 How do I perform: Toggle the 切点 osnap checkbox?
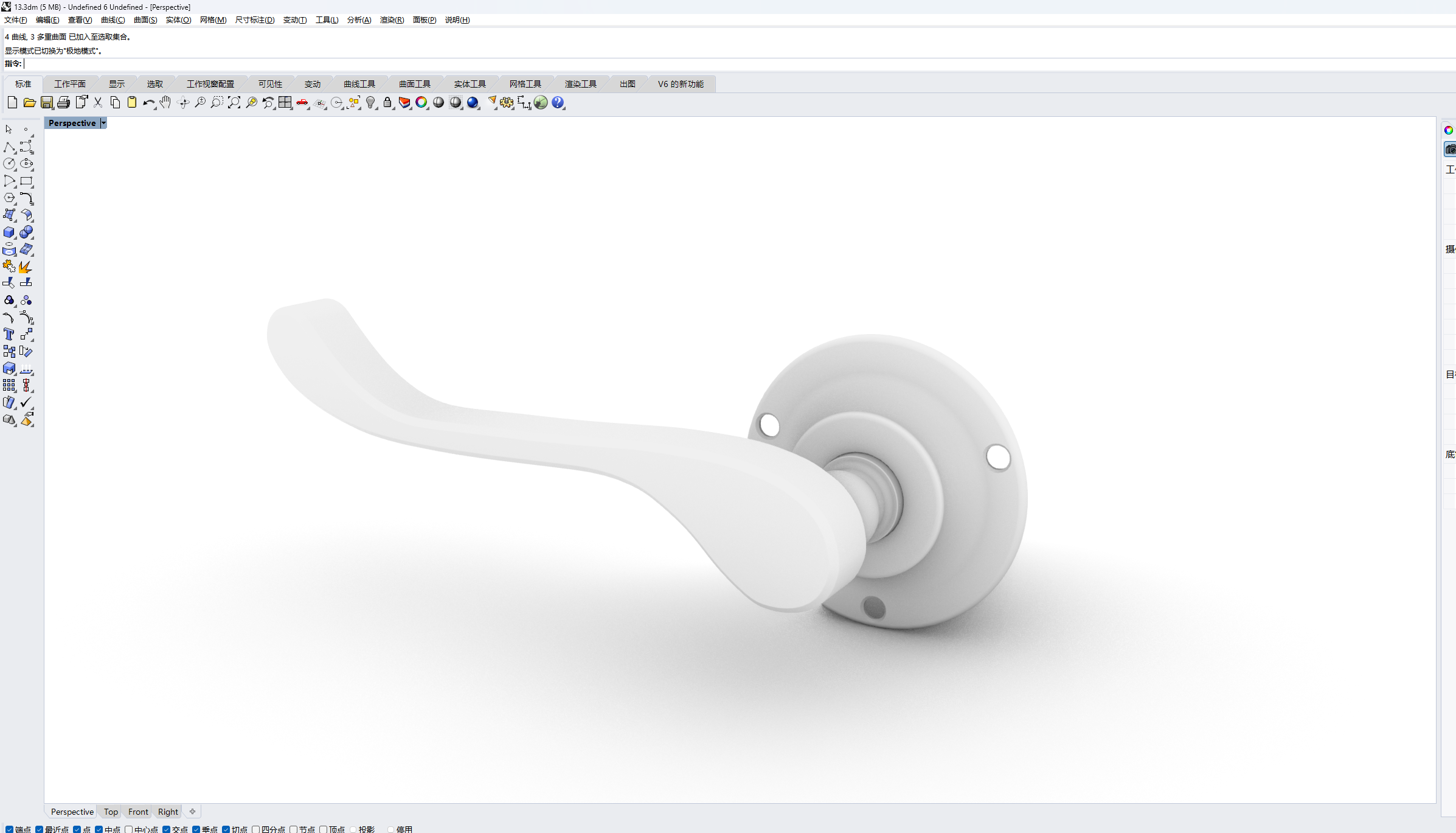coord(226,829)
